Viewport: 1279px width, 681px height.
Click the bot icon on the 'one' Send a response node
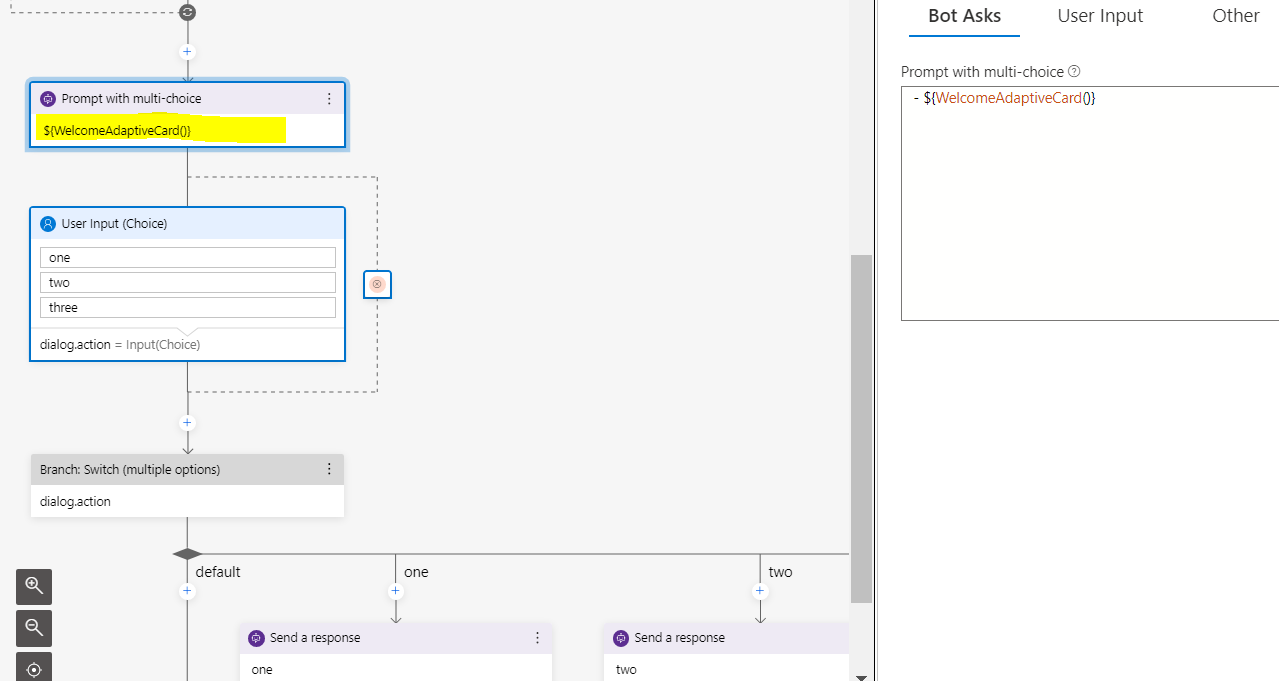pos(256,638)
